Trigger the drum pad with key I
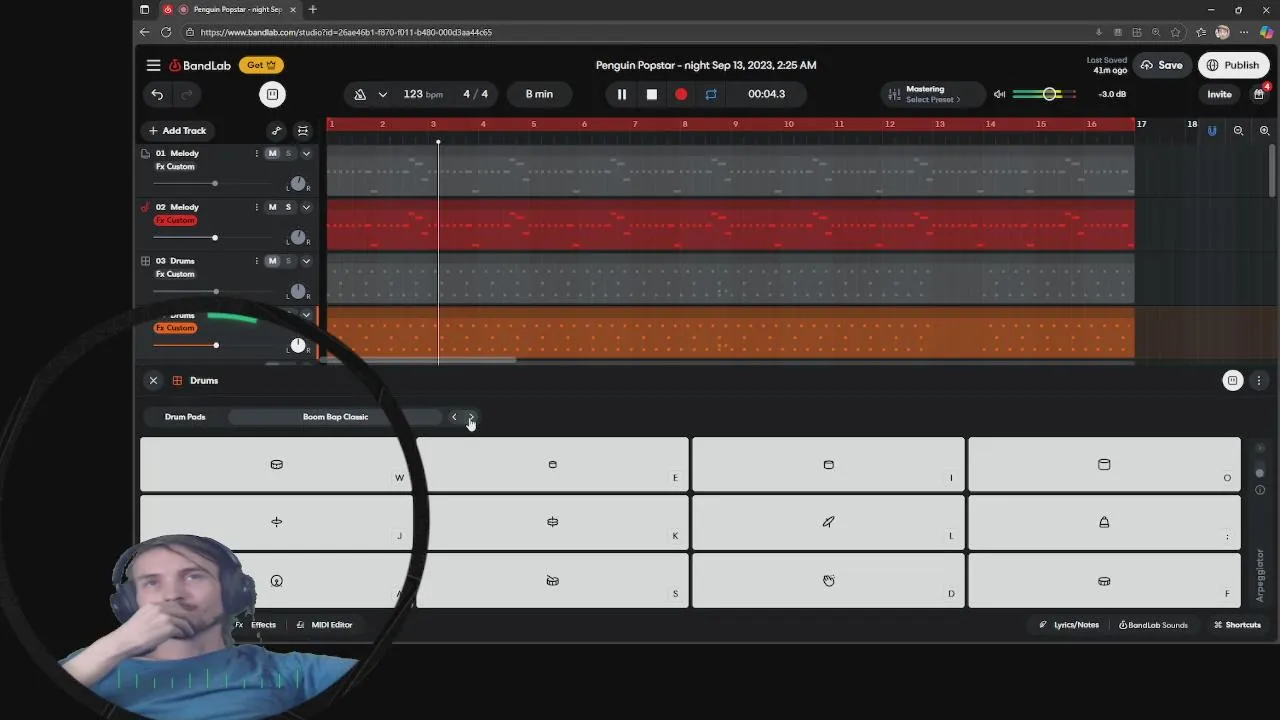The image size is (1280, 720). pyautogui.click(x=828, y=465)
